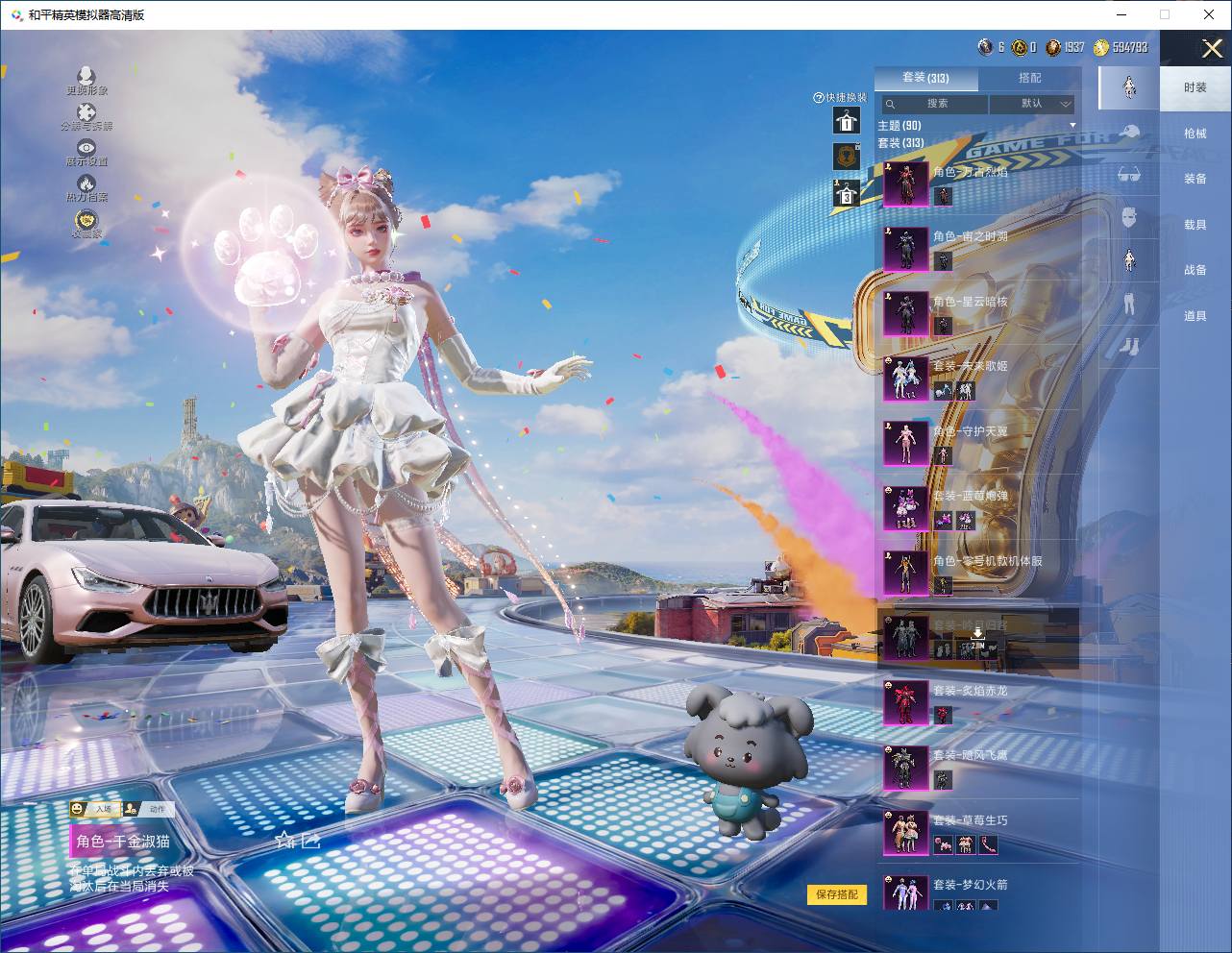Open the 热力档案 flame icon

pyautogui.click(x=86, y=183)
